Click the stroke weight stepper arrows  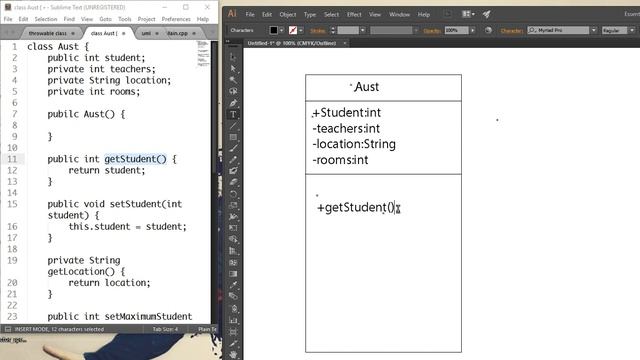point(333,30)
